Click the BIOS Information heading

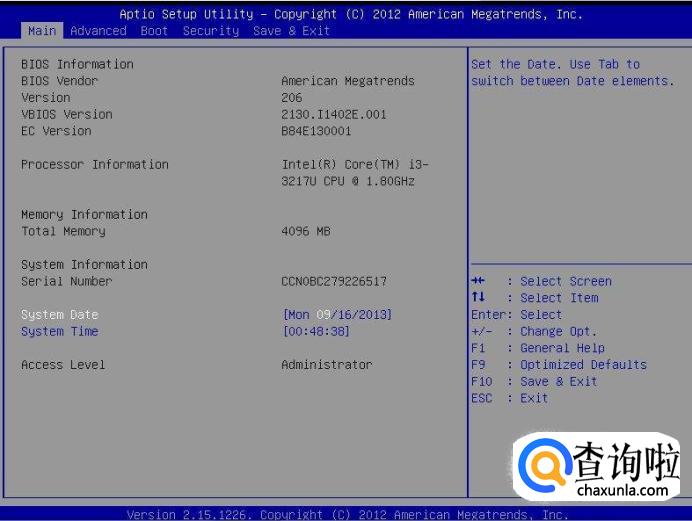coord(77,64)
